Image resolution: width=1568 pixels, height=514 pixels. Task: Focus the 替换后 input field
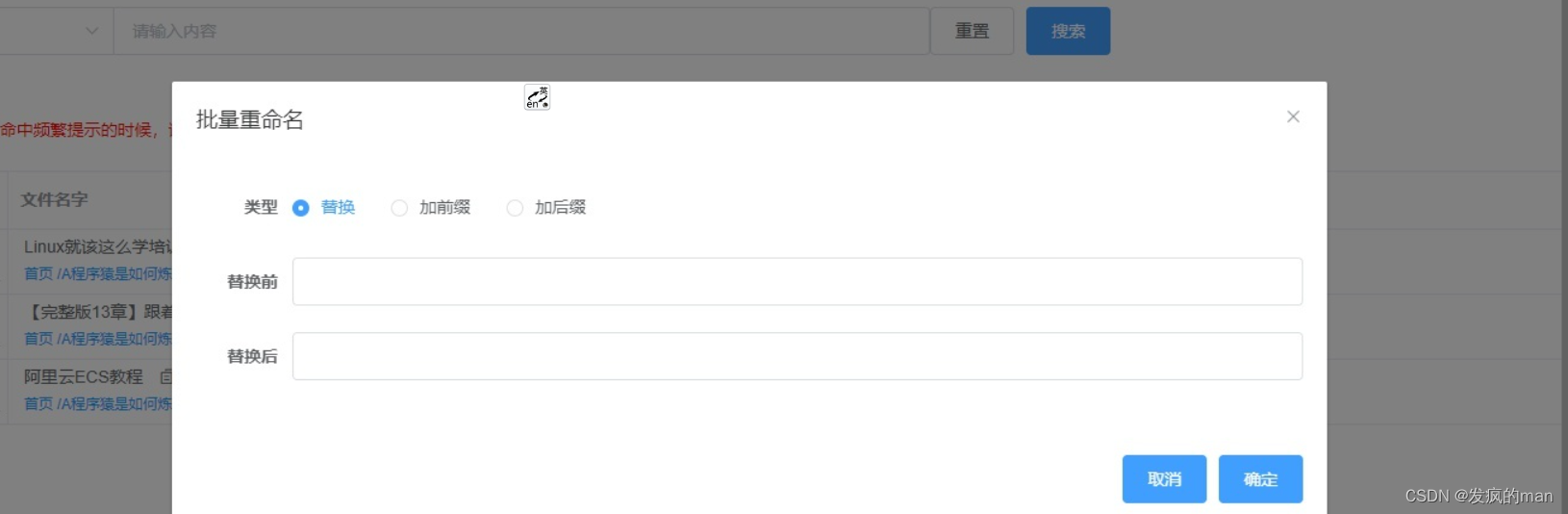797,356
